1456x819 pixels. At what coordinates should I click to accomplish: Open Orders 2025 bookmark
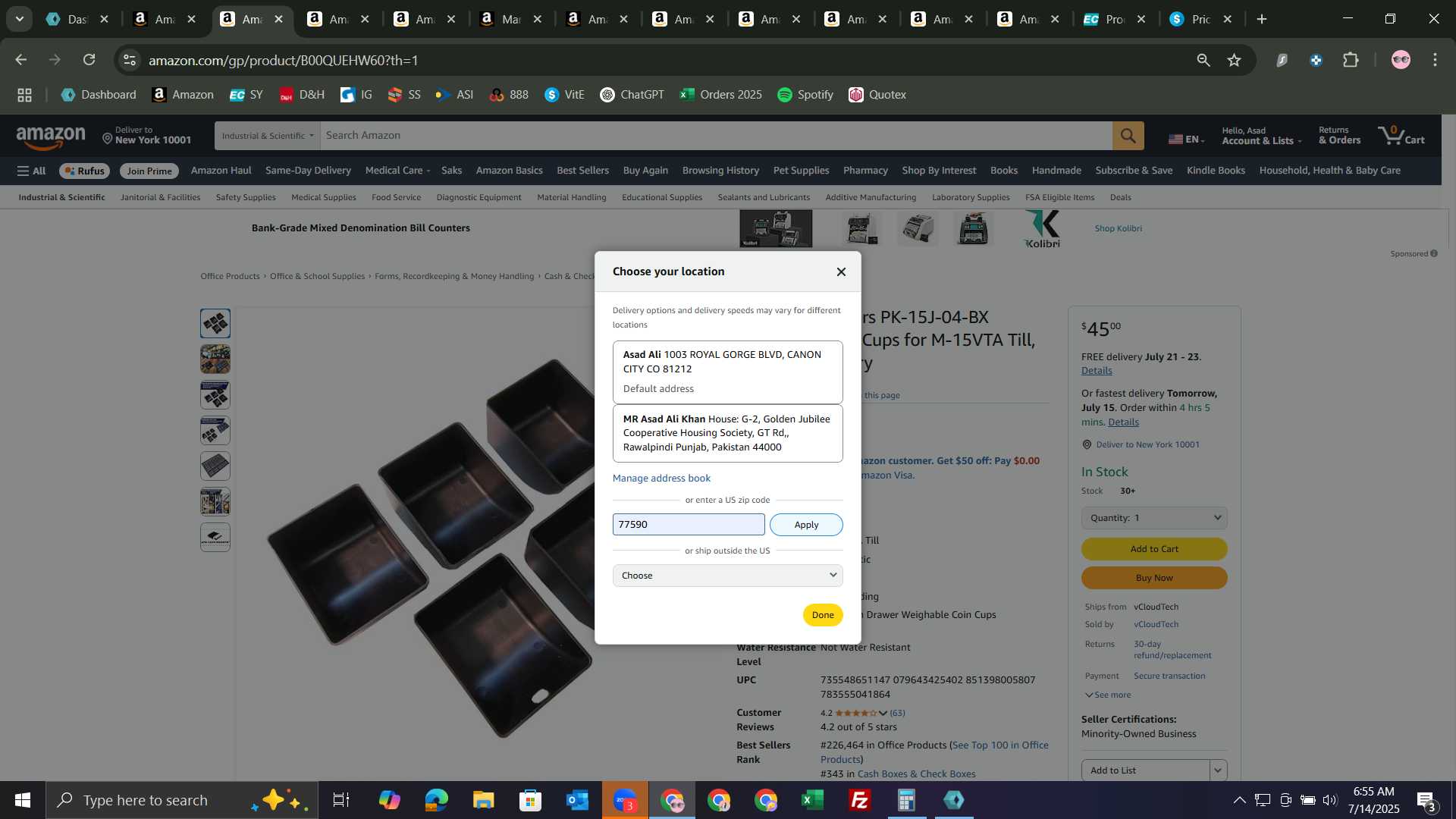(x=720, y=95)
